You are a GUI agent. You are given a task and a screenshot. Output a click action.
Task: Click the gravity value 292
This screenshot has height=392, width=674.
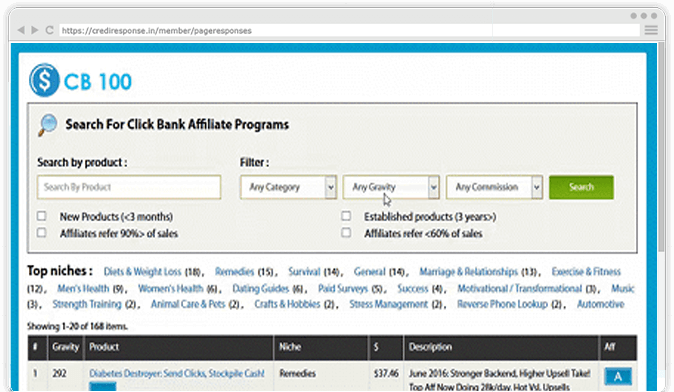(x=59, y=374)
